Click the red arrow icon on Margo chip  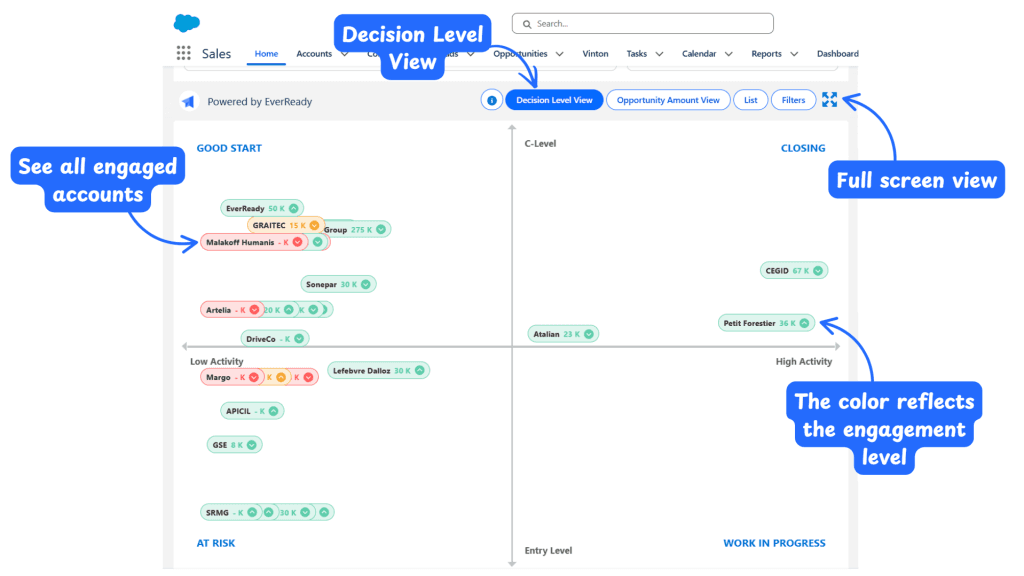click(254, 377)
